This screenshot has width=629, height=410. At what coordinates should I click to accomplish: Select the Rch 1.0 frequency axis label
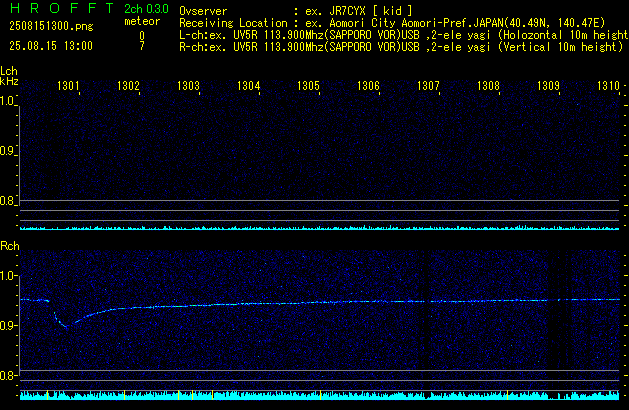pos(8,276)
